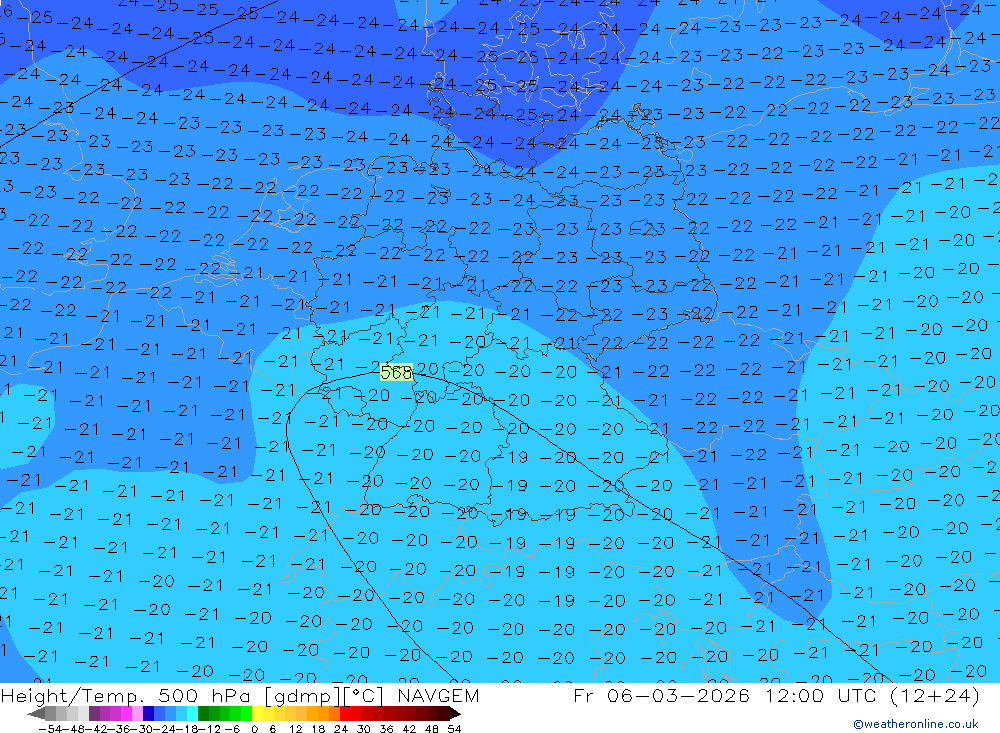Click the 0 legend scale label
Viewport: 1000px width, 733px height.
pyautogui.click(x=254, y=729)
